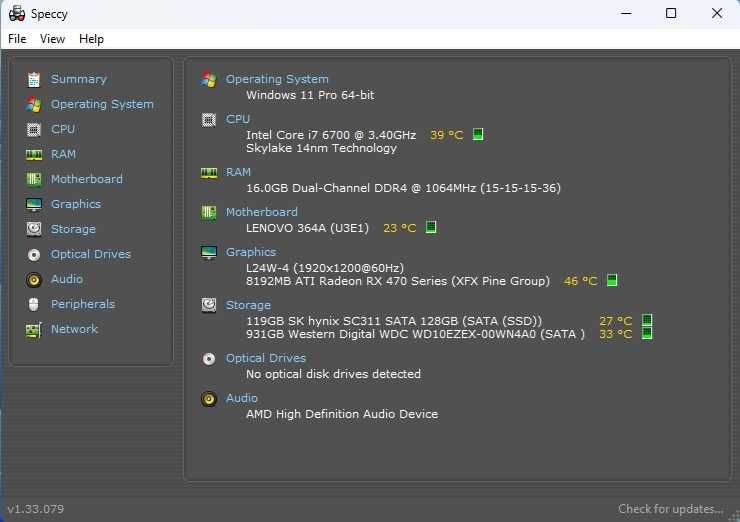The width and height of the screenshot is (740, 522).
Task: Click the Motherboard icon in the sidebar
Action: (x=34, y=179)
